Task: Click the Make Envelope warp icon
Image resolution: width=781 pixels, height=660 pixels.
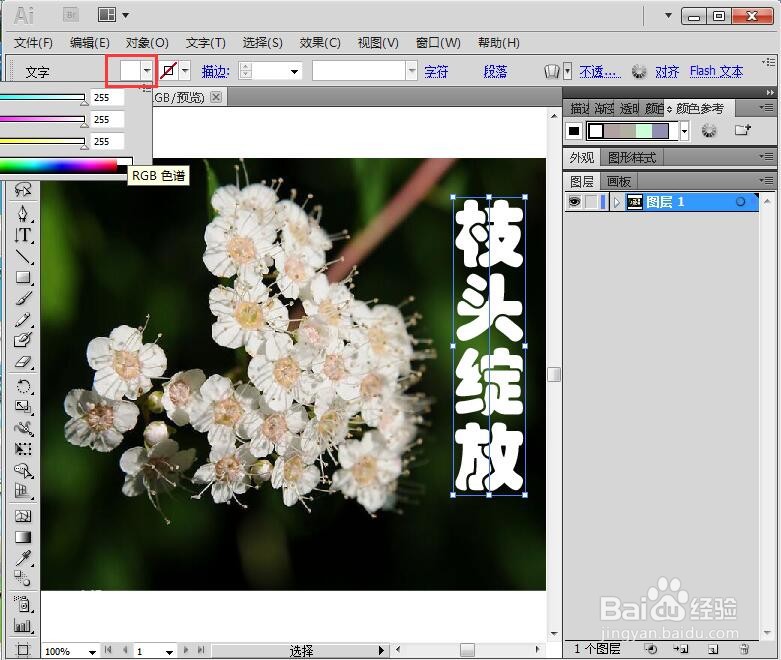Action: 552,72
